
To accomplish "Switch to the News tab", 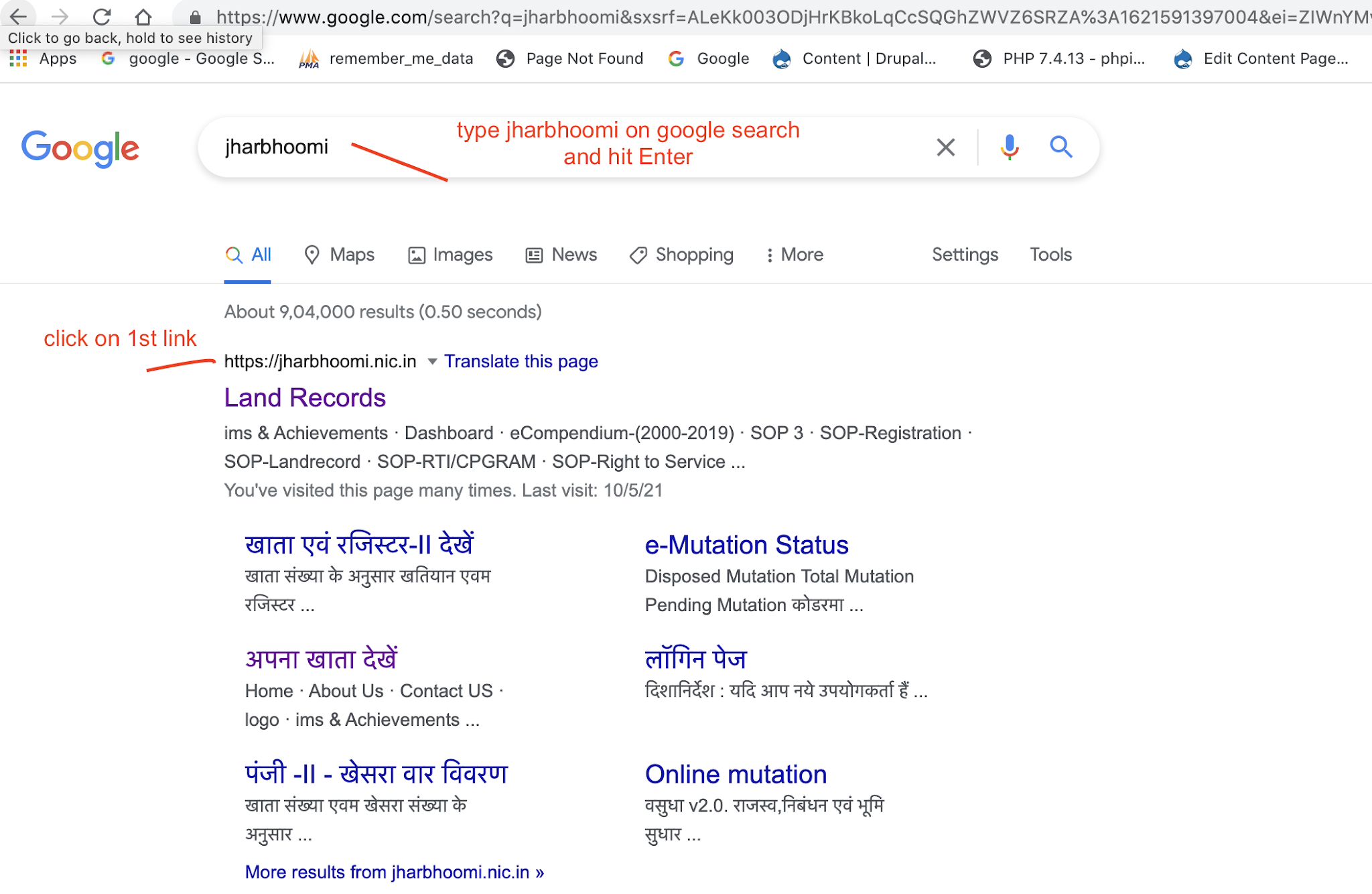I will pyautogui.click(x=561, y=255).
